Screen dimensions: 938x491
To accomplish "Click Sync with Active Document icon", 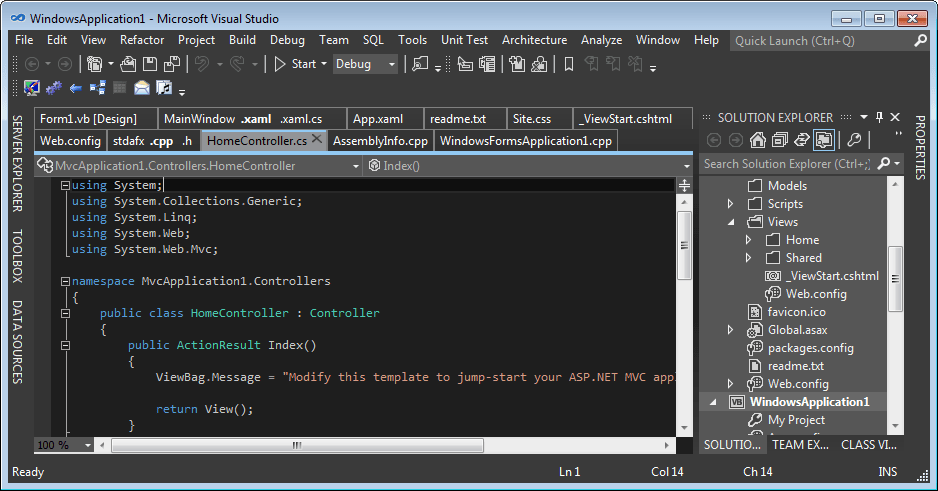I will click(802, 140).
